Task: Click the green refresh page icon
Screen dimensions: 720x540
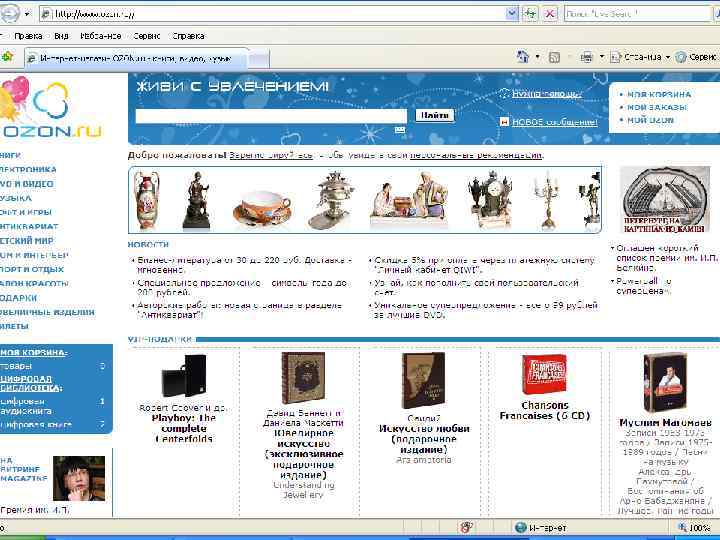Action: (530, 14)
